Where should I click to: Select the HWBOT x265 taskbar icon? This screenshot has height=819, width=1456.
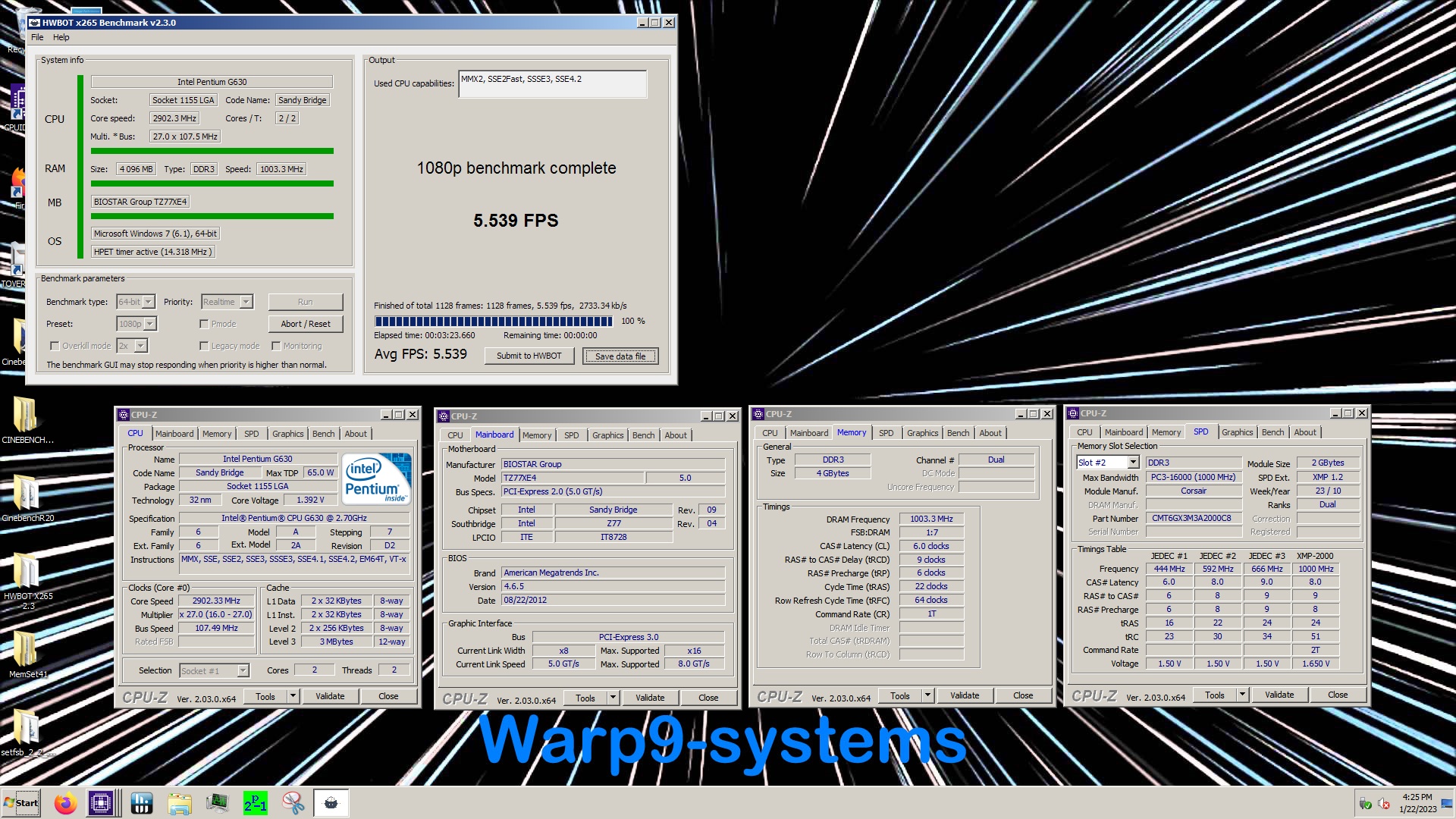[331, 803]
